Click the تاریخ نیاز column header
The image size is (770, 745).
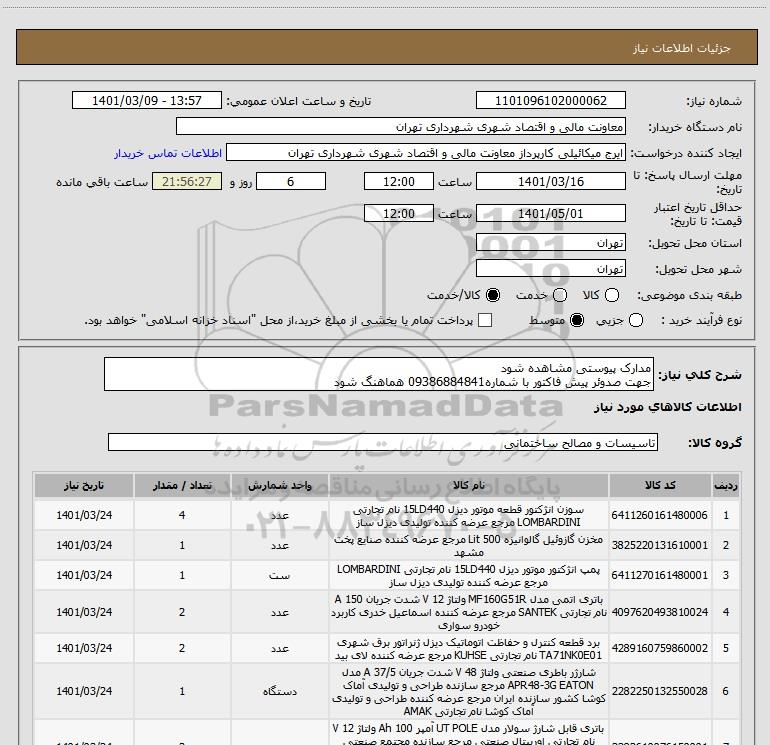(84, 486)
